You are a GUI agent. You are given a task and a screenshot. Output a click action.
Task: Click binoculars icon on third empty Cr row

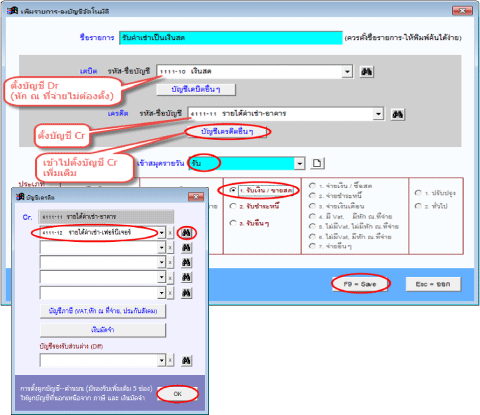[x=186, y=263]
